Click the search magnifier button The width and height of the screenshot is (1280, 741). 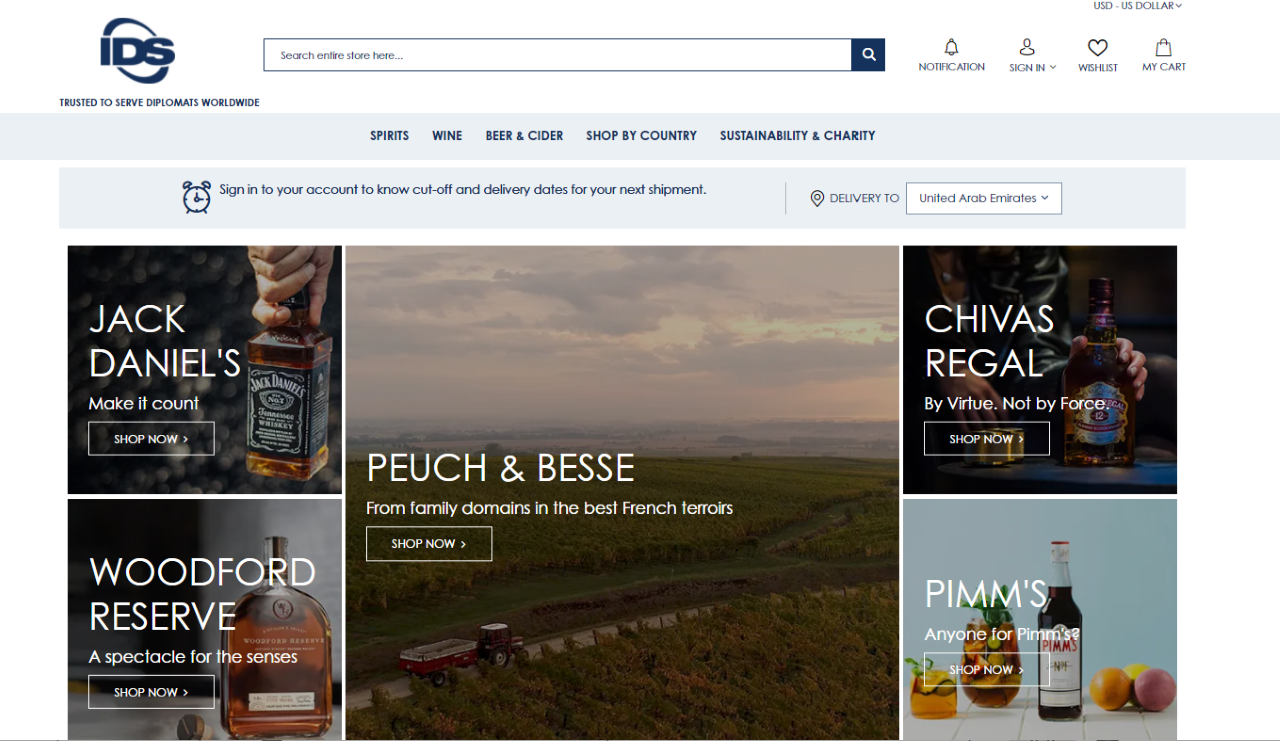[x=868, y=55]
